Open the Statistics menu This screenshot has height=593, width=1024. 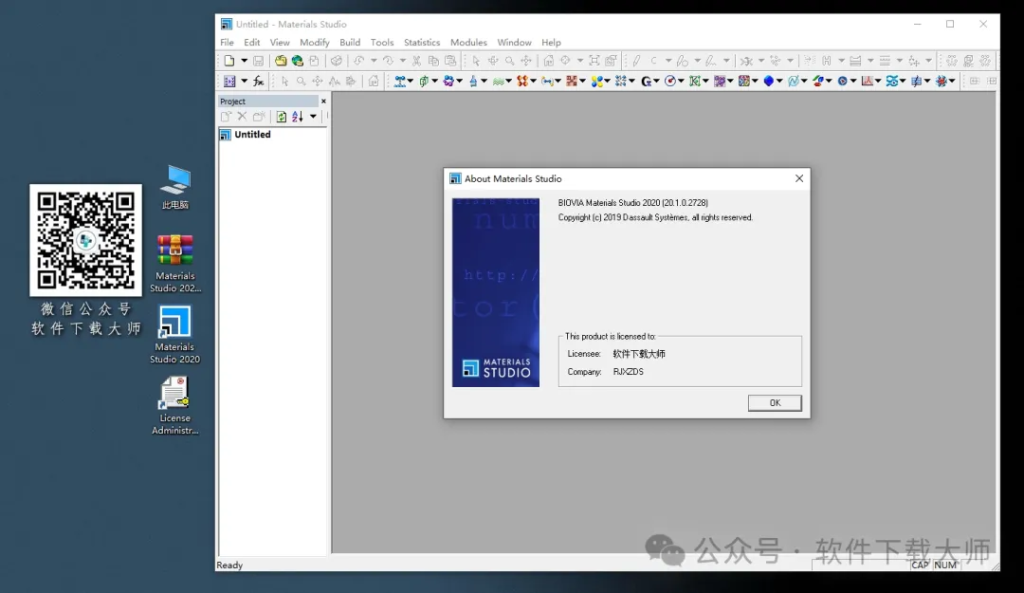[421, 43]
